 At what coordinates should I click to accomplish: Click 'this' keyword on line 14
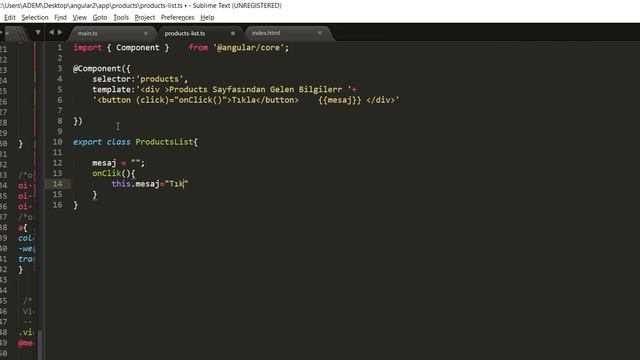coord(121,184)
